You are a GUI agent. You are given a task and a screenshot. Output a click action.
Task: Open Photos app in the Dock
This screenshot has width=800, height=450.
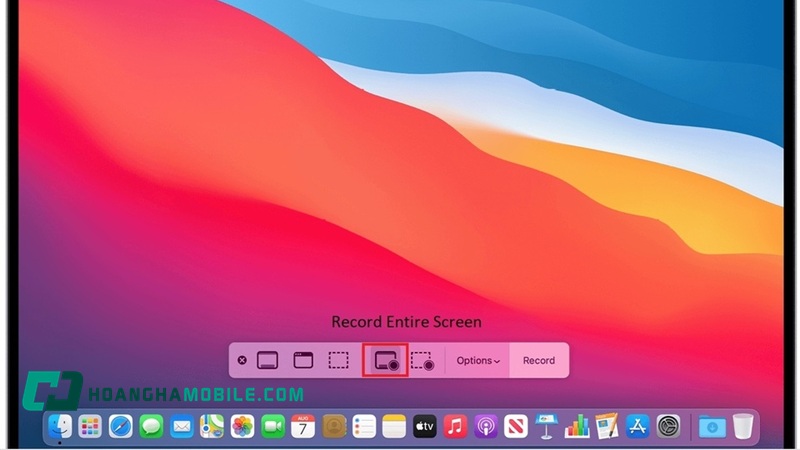tap(242, 427)
